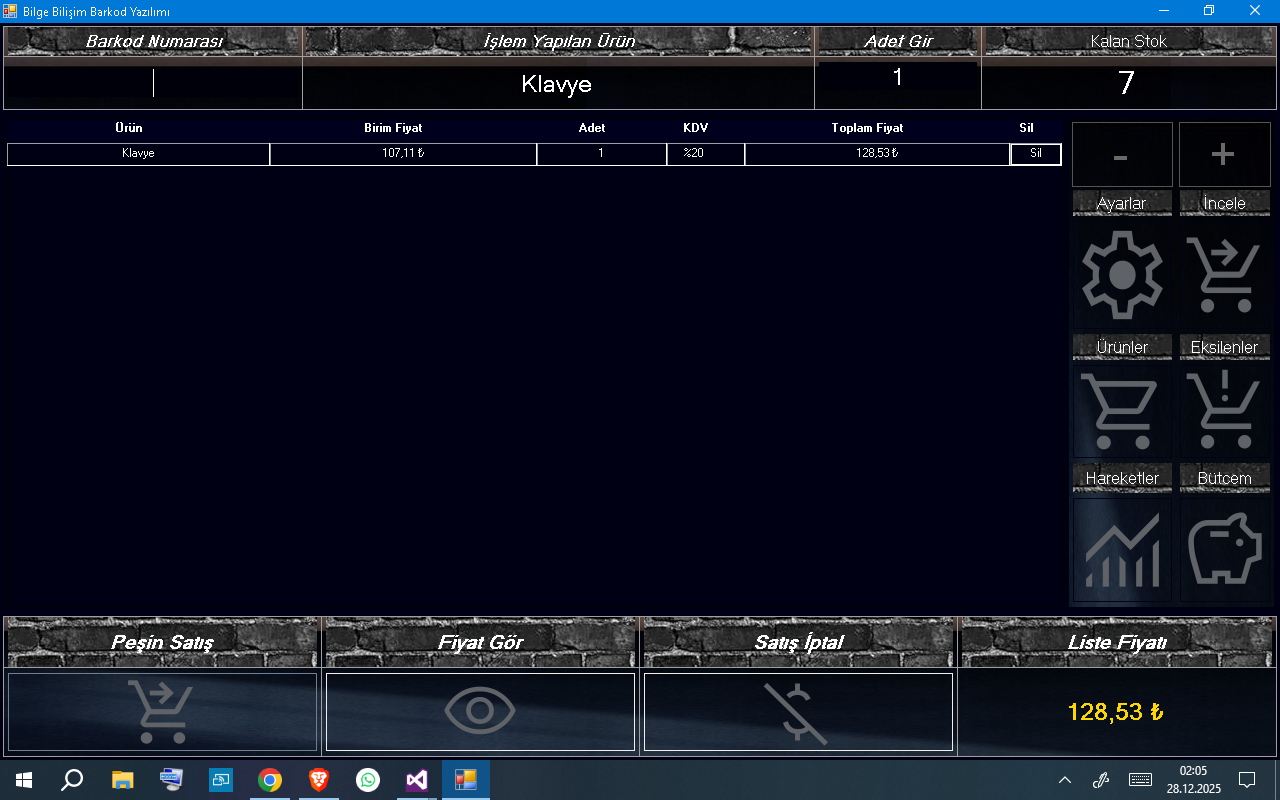Click the Toplam Fiyat column header

(x=867, y=128)
